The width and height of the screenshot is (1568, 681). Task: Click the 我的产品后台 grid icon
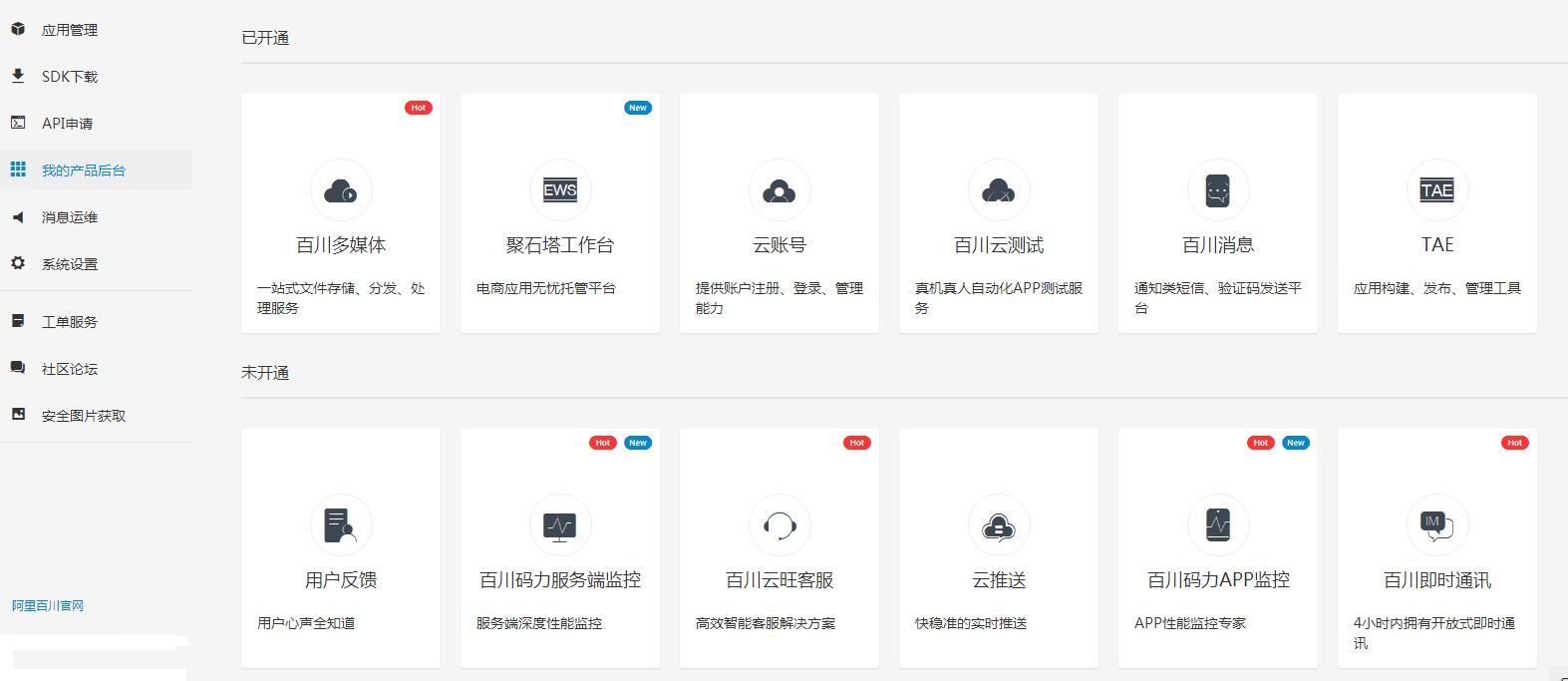pyautogui.click(x=18, y=170)
